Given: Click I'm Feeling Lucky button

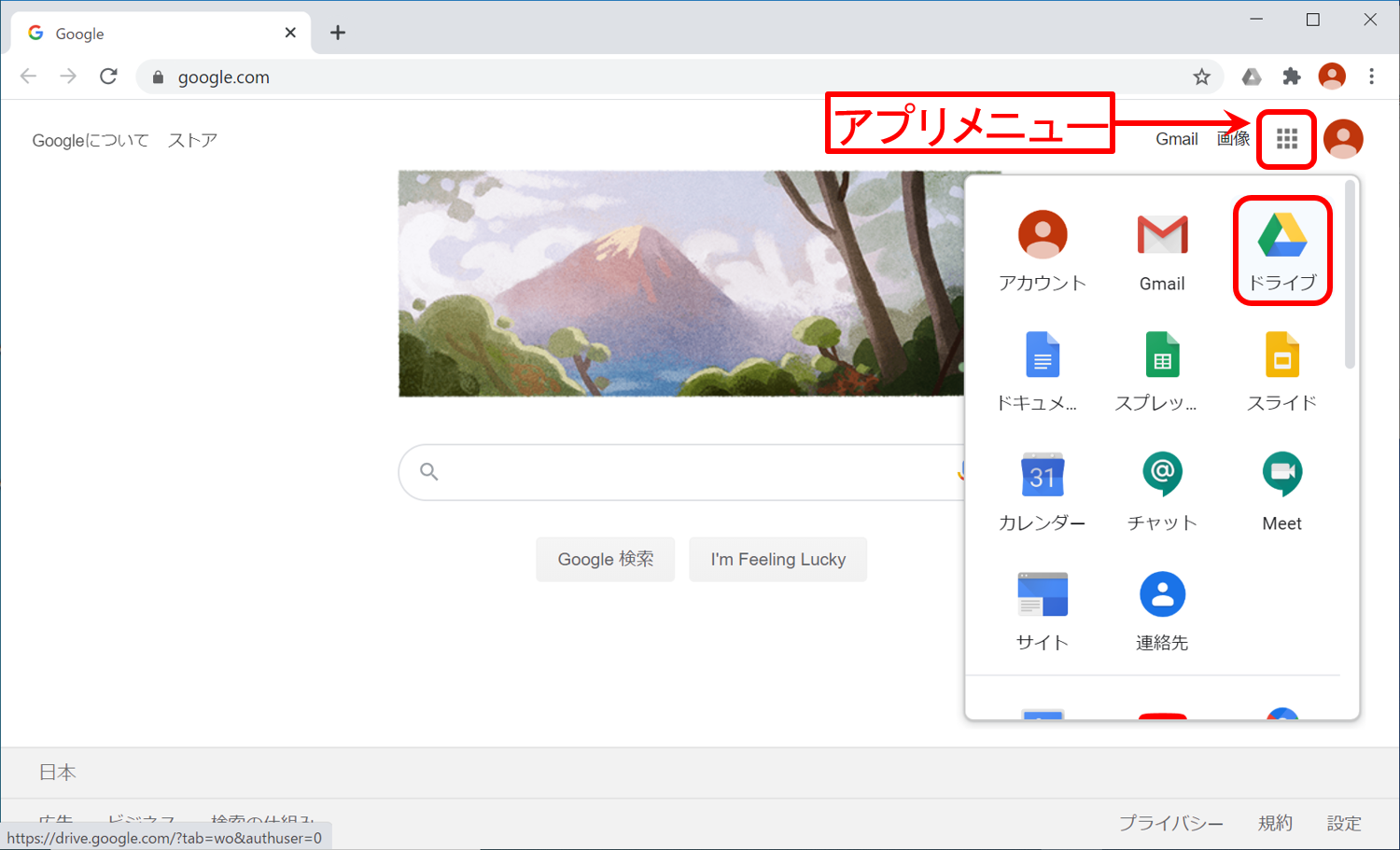Looking at the screenshot, I should (x=778, y=559).
